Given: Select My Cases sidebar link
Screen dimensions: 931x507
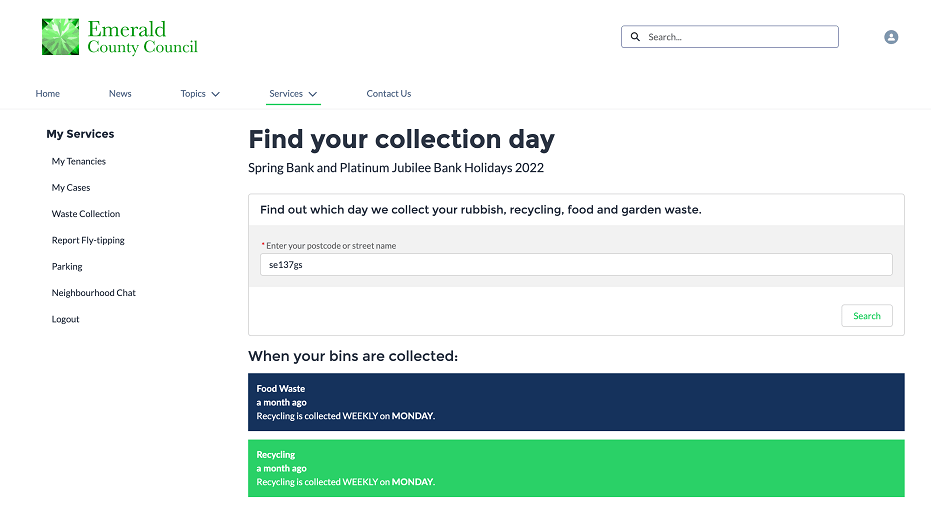Looking at the screenshot, I should [x=71, y=188].
